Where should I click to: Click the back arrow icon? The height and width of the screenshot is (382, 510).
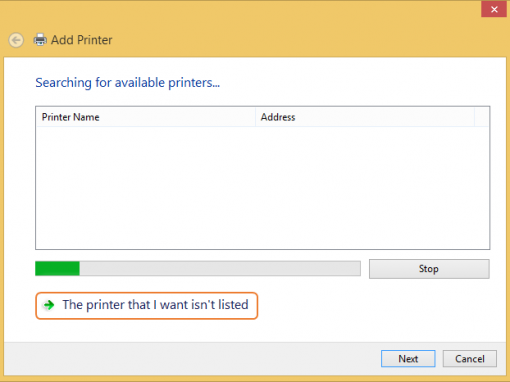16,40
